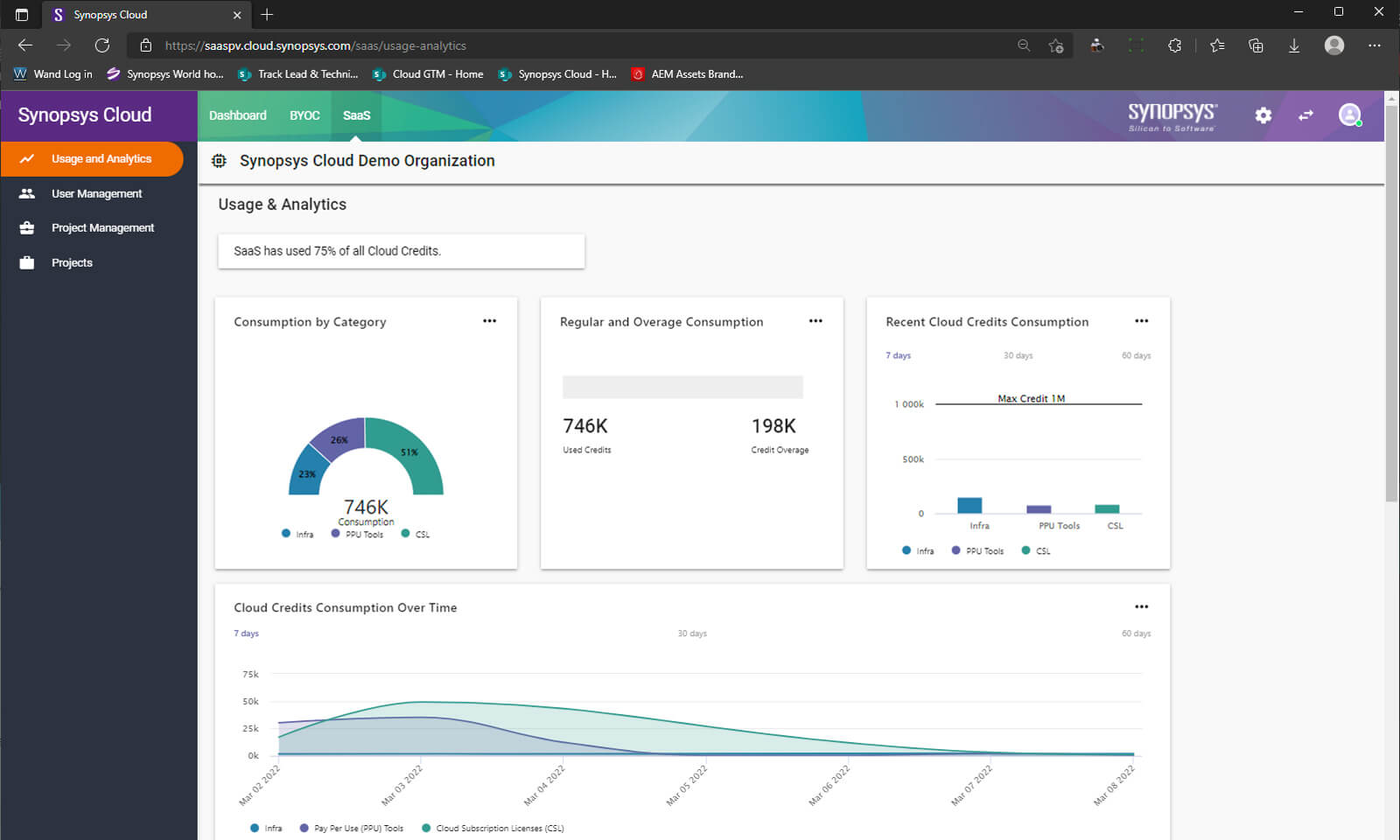Open Cloud GTM - Home bookmark
Screen dimensions: 1400x840
[437, 74]
